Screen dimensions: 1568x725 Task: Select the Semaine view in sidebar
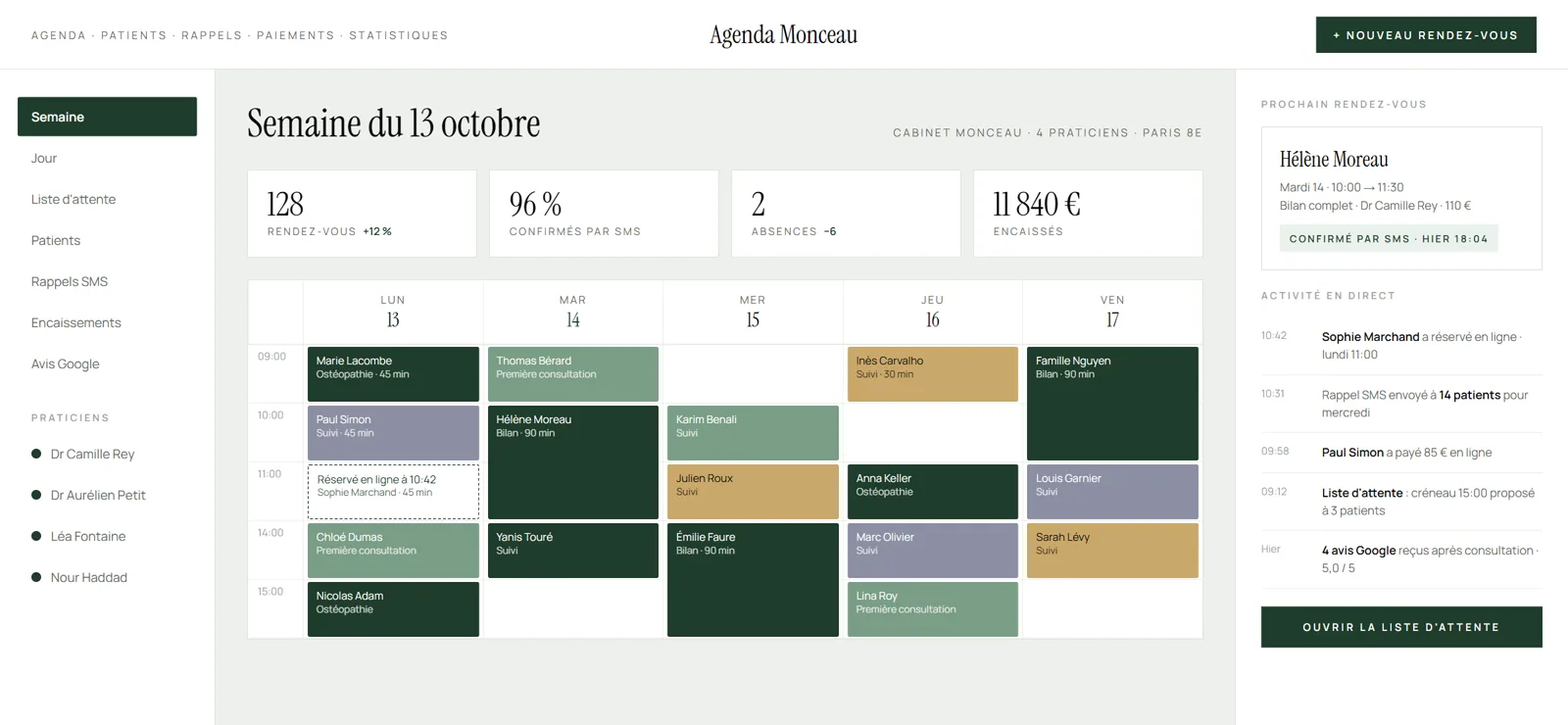click(x=107, y=117)
